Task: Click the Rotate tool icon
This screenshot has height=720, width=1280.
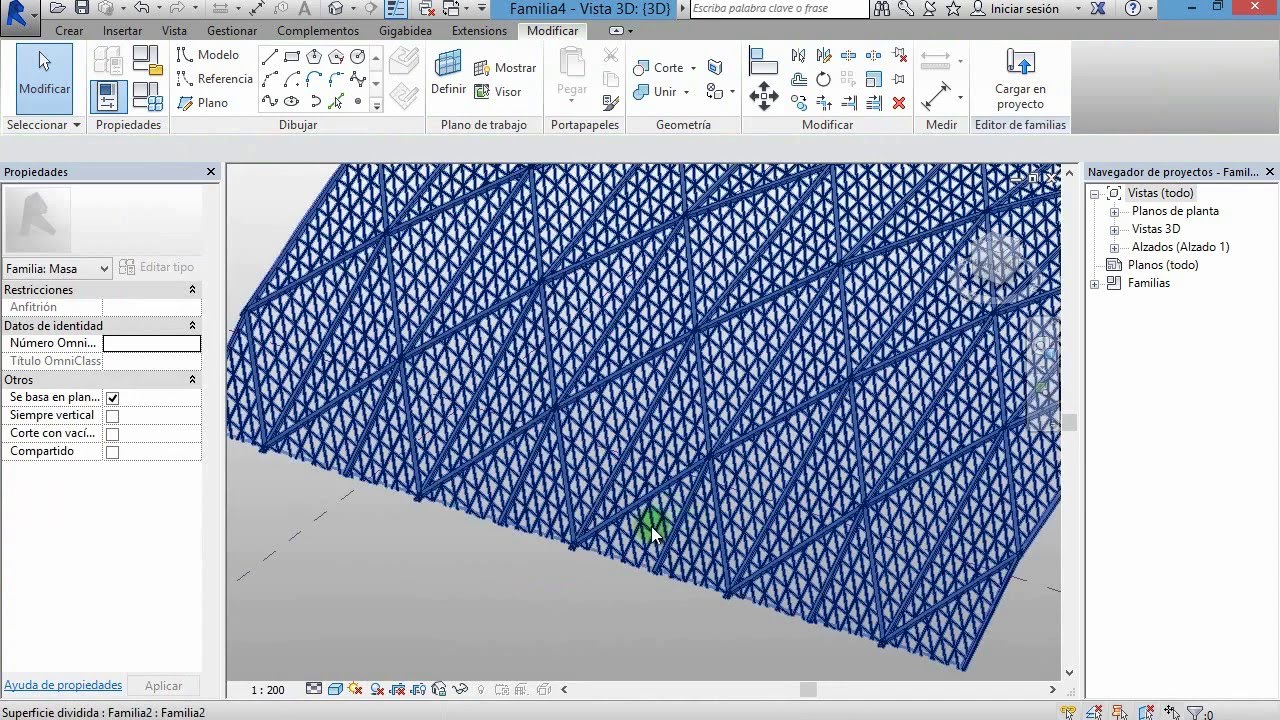Action: pyautogui.click(x=823, y=79)
